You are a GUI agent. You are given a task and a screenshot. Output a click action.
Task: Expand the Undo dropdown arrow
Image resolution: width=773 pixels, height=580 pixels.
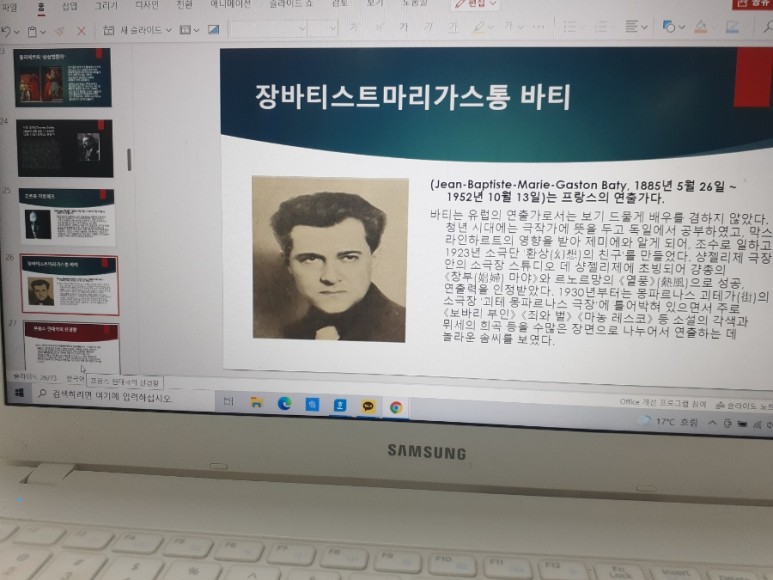coord(17,32)
